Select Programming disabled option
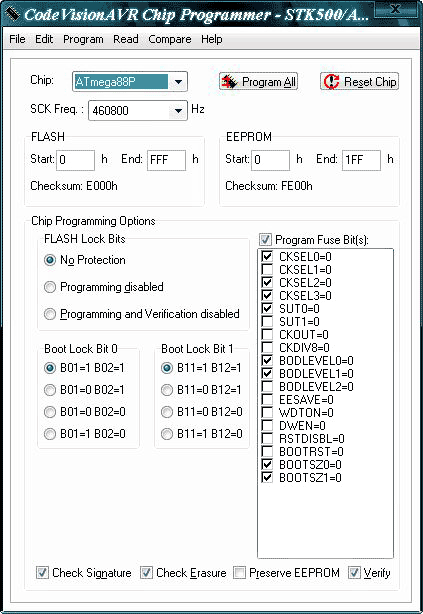This screenshot has width=423, height=614. coord(50,287)
